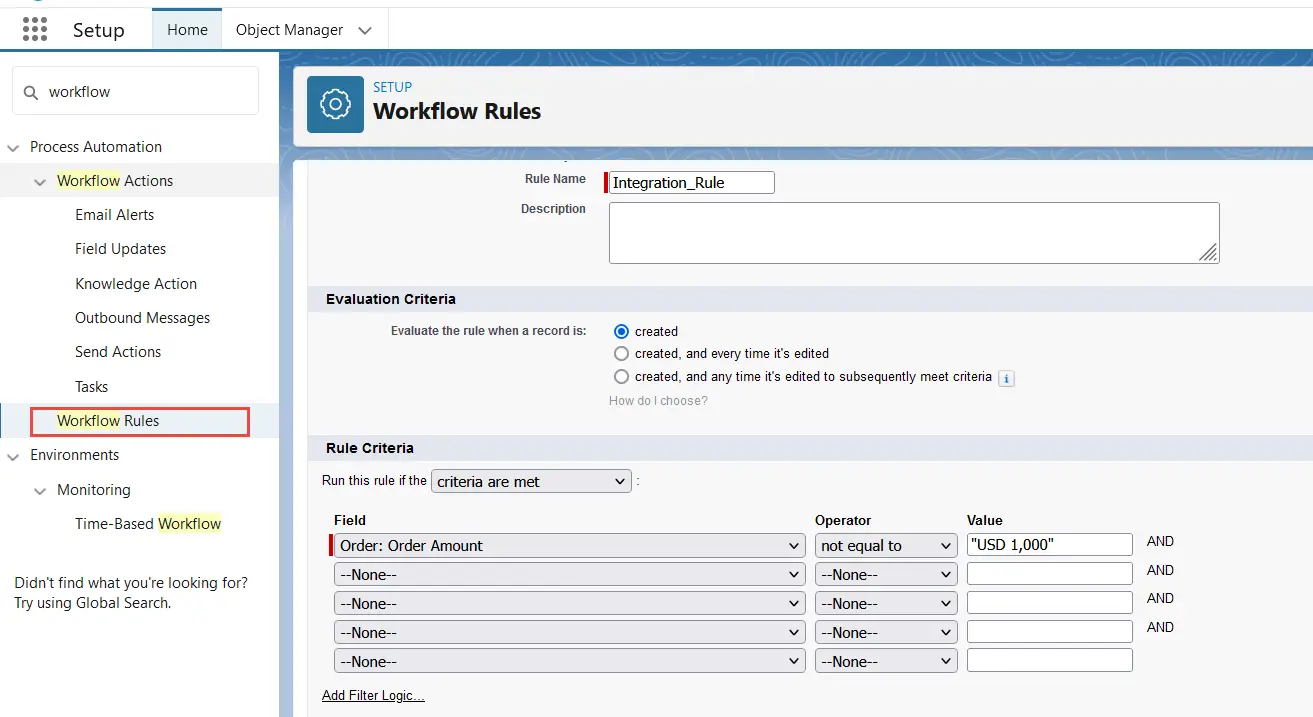
Task: Open the second row field dropdown
Action: tap(569, 574)
